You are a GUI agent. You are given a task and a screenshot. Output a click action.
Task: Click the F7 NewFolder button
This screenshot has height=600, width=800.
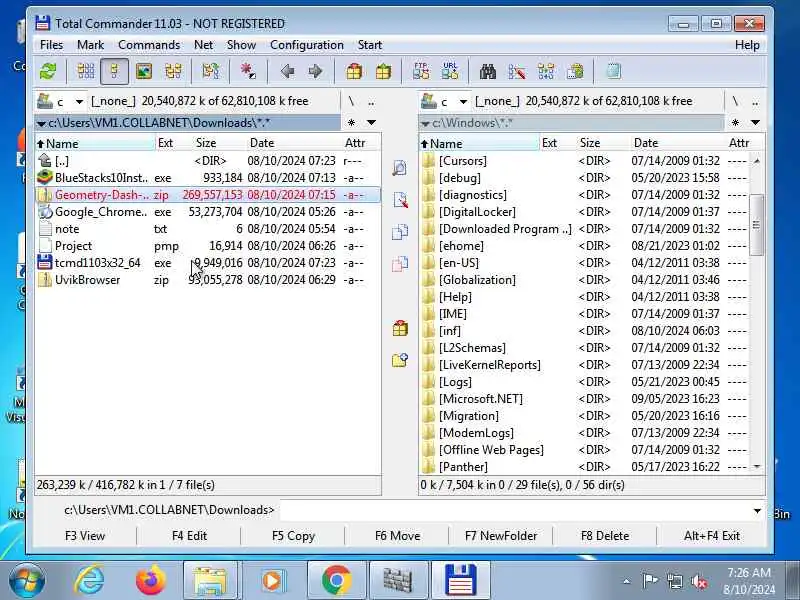point(501,536)
